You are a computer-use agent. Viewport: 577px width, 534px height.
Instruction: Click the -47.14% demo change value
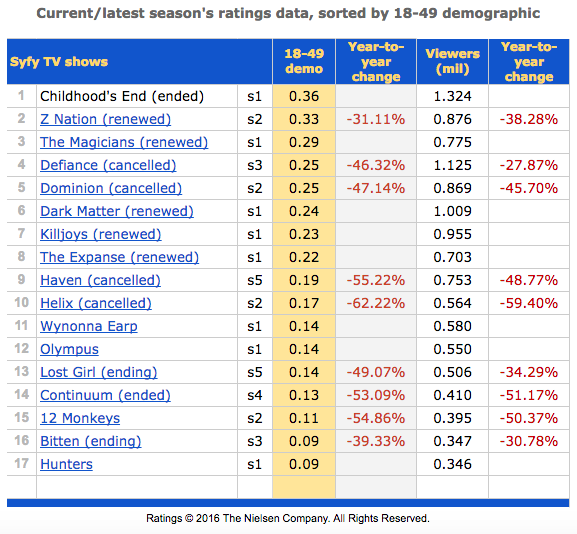tap(376, 188)
